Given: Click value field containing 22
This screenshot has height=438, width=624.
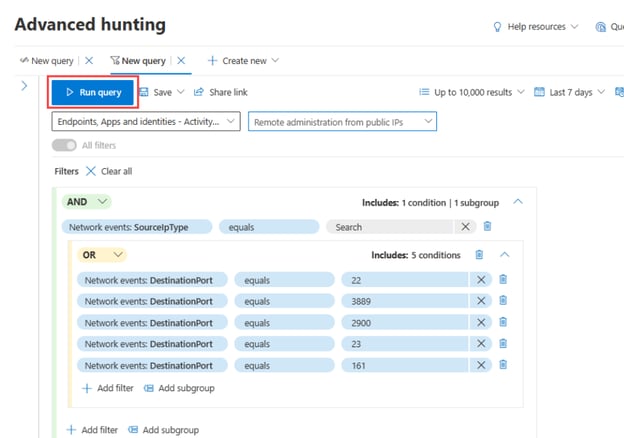Looking at the screenshot, I should [405, 280].
